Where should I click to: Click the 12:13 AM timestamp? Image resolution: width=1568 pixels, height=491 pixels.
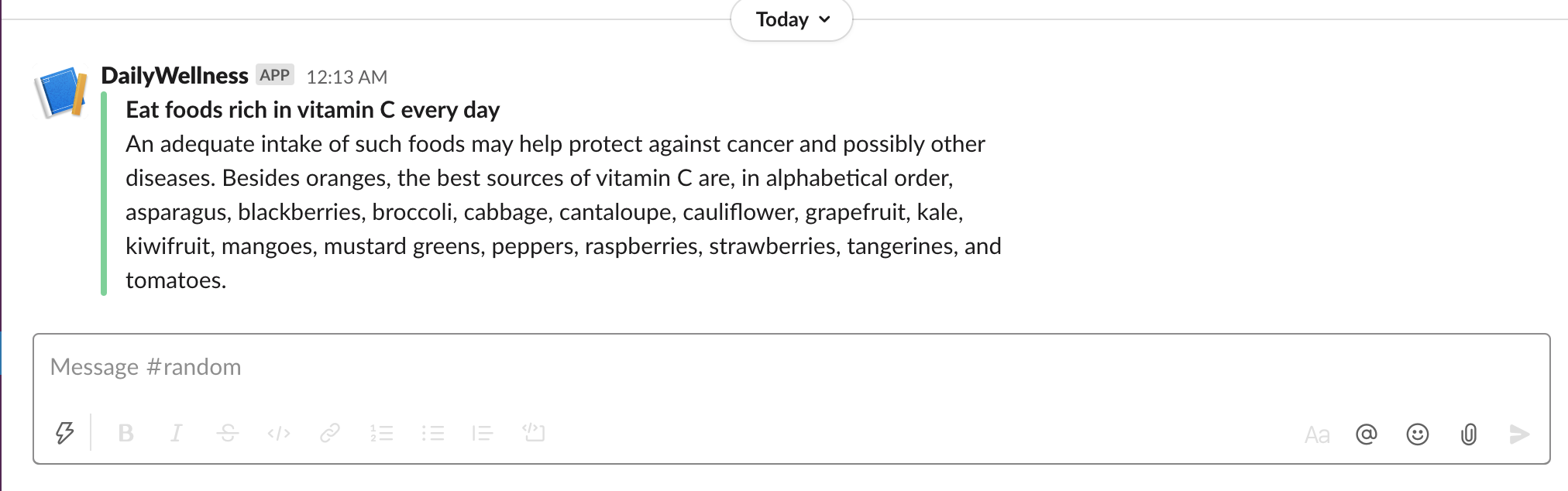click(346, 77)
